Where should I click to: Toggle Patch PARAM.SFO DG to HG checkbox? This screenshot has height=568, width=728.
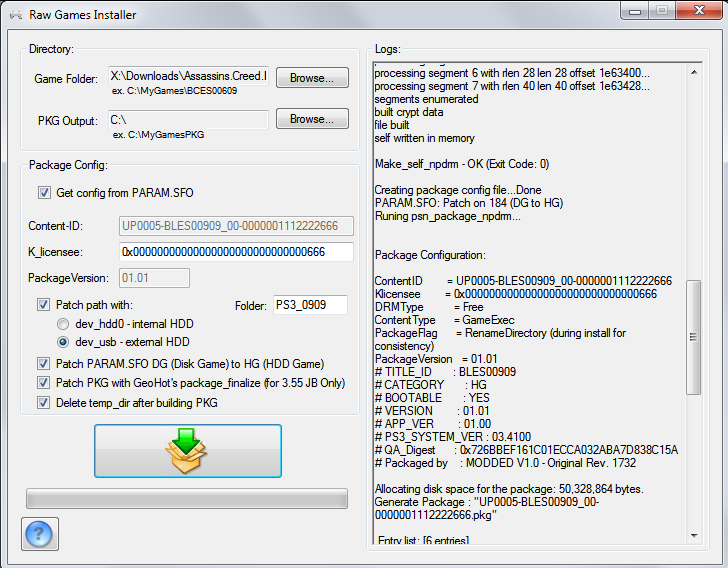(x=43, y=364)
